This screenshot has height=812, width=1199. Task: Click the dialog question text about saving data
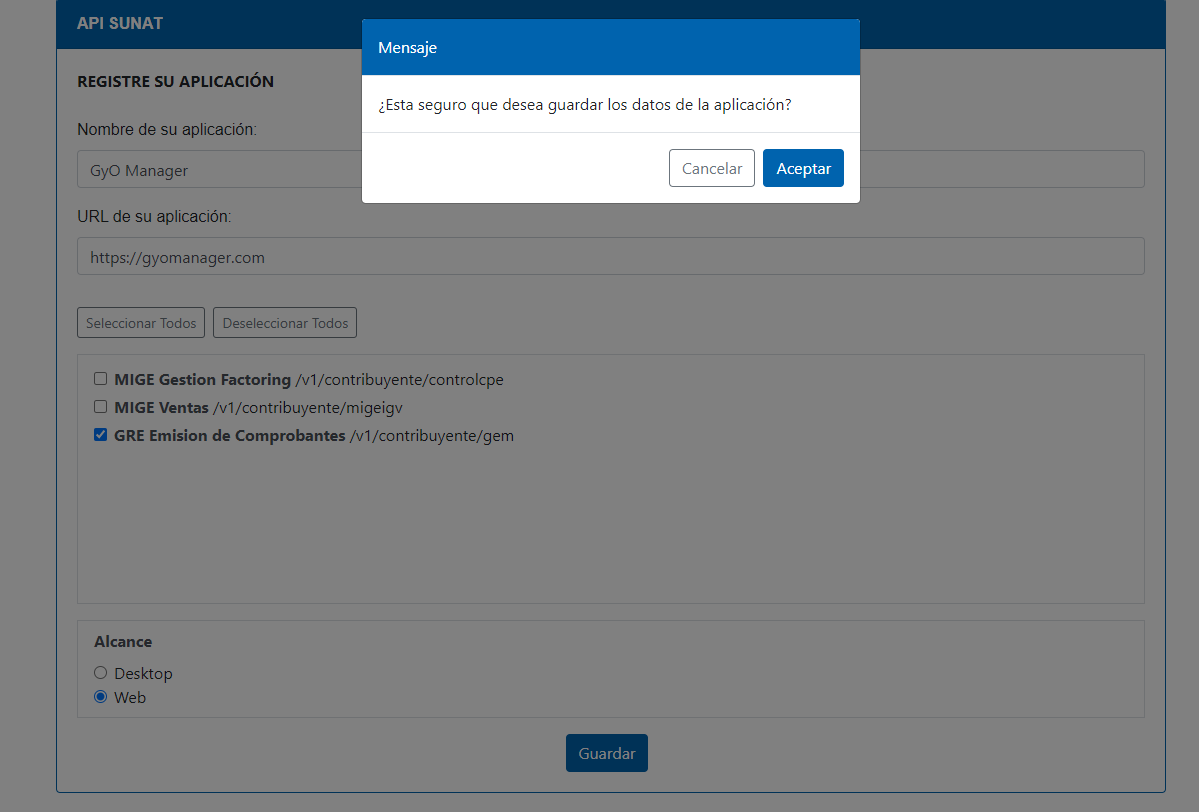pos(584,105)
